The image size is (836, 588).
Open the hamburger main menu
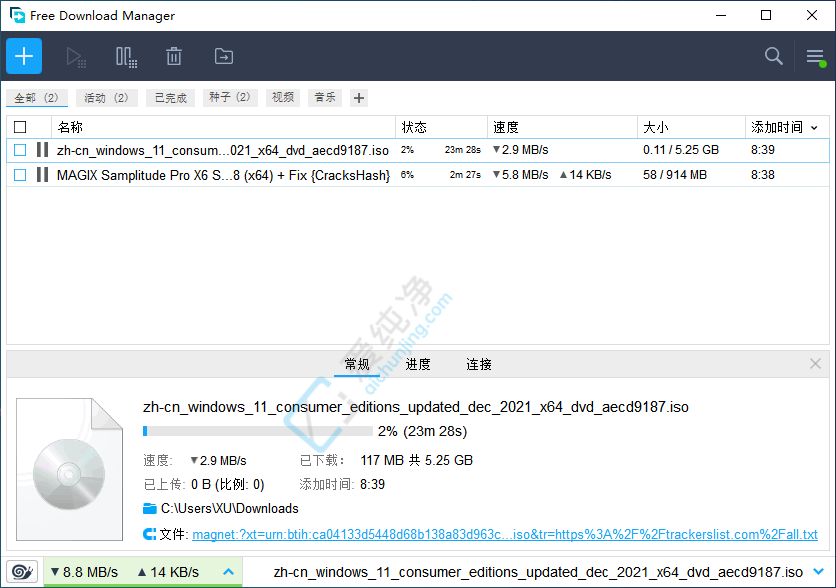[816, 57]
